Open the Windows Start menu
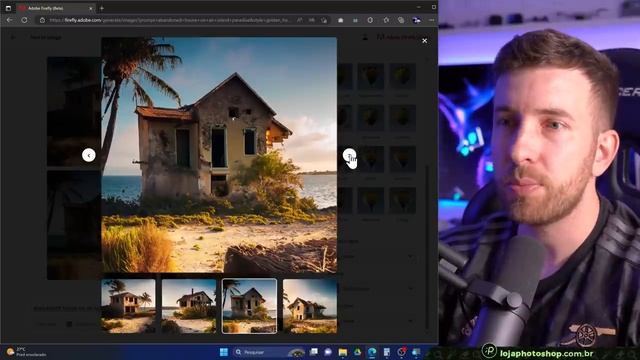640x360 pixels. 224,352
